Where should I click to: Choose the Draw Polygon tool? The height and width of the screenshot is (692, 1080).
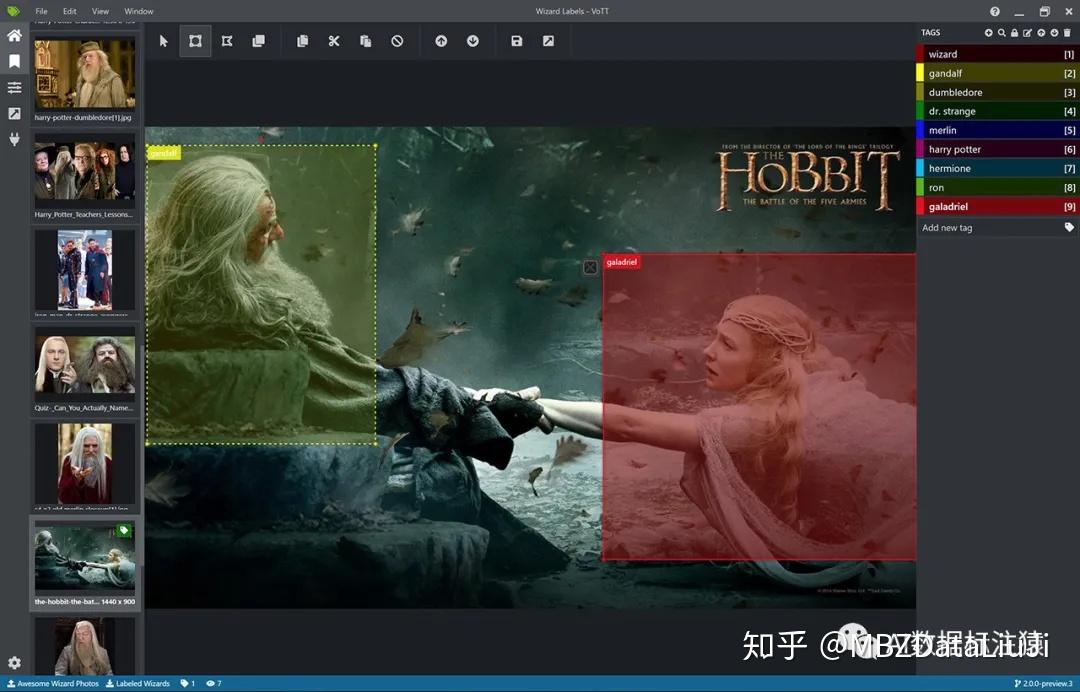227,41
